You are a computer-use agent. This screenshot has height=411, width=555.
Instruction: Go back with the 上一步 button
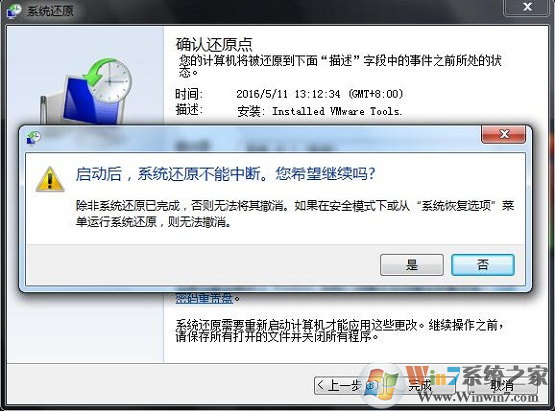pos(339,386)
